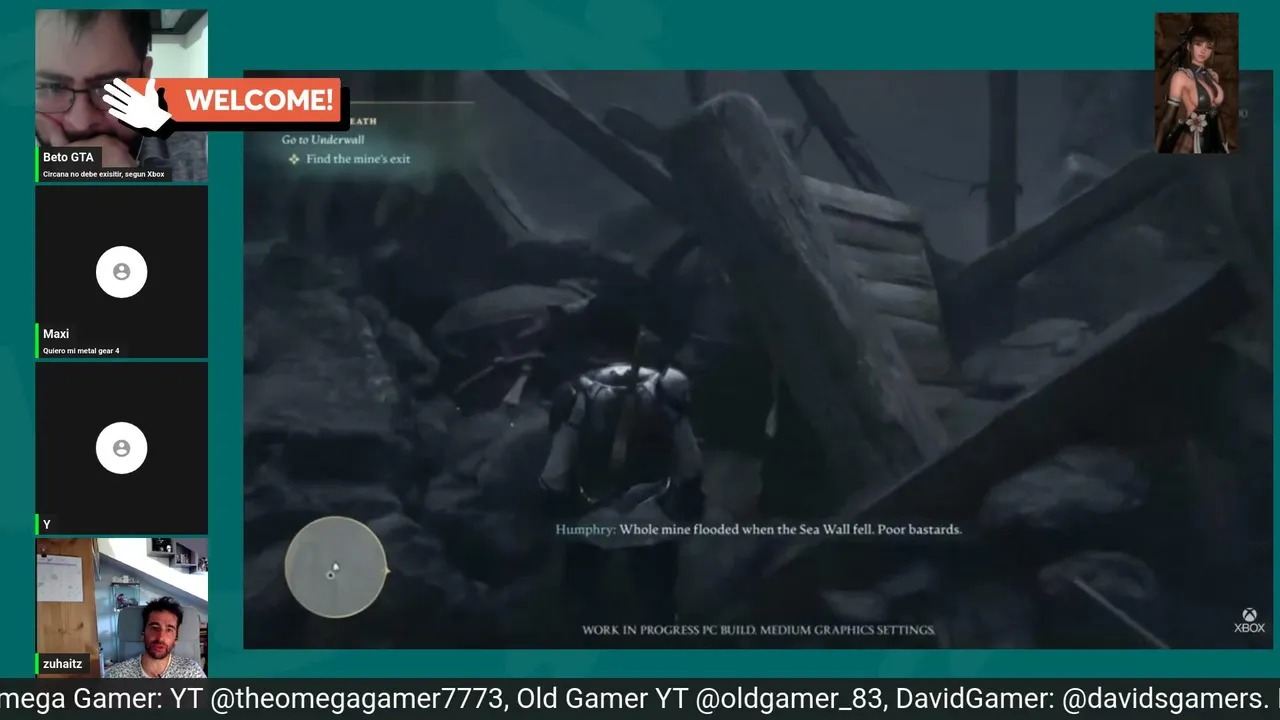Click the objective marker beside Find the mine's exit
The width and height of the screenshot is (1280, 720).
coord(294,159)
